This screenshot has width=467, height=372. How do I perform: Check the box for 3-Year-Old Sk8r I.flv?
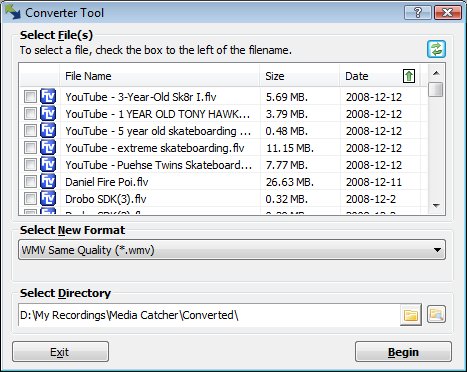(30, 97)
